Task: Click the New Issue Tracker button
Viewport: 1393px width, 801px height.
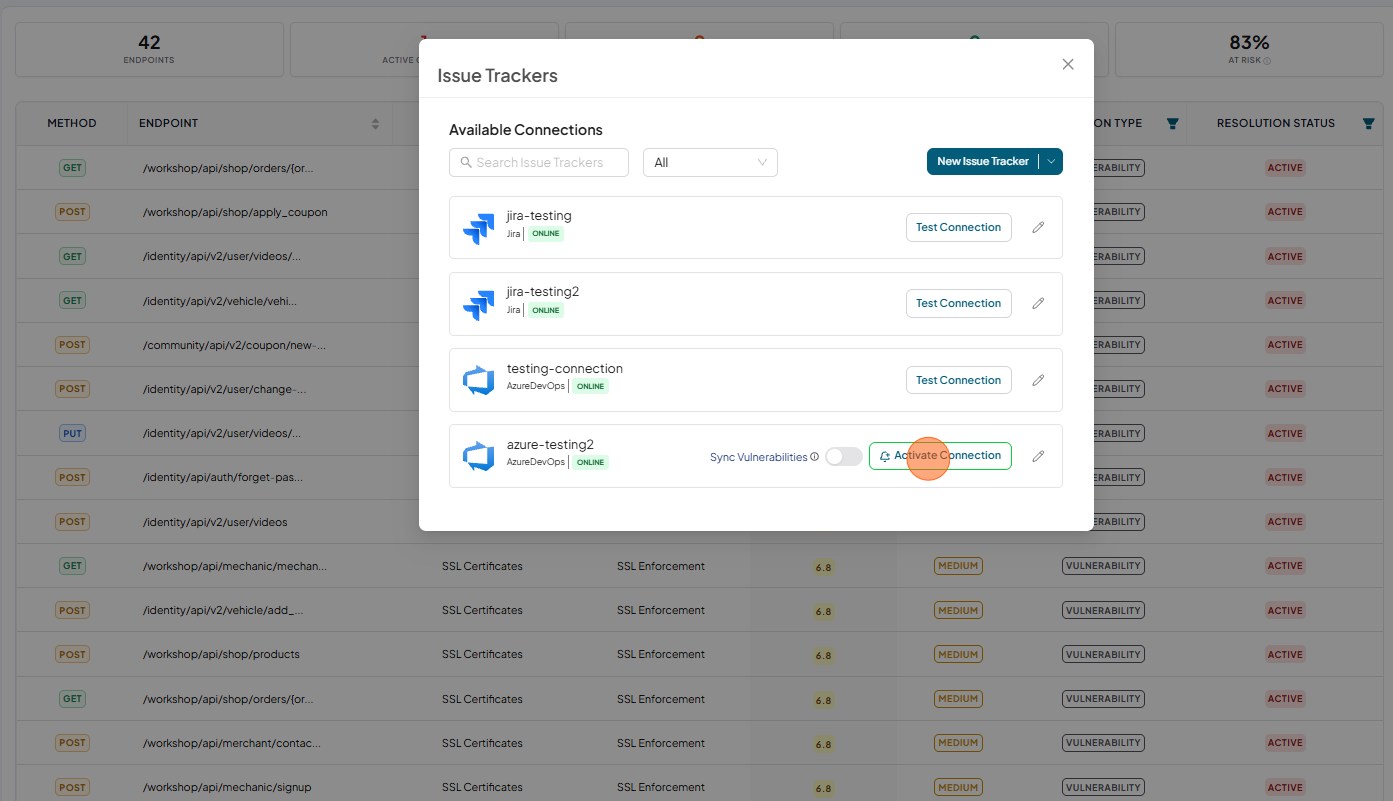Action: (x=983, y=161)
